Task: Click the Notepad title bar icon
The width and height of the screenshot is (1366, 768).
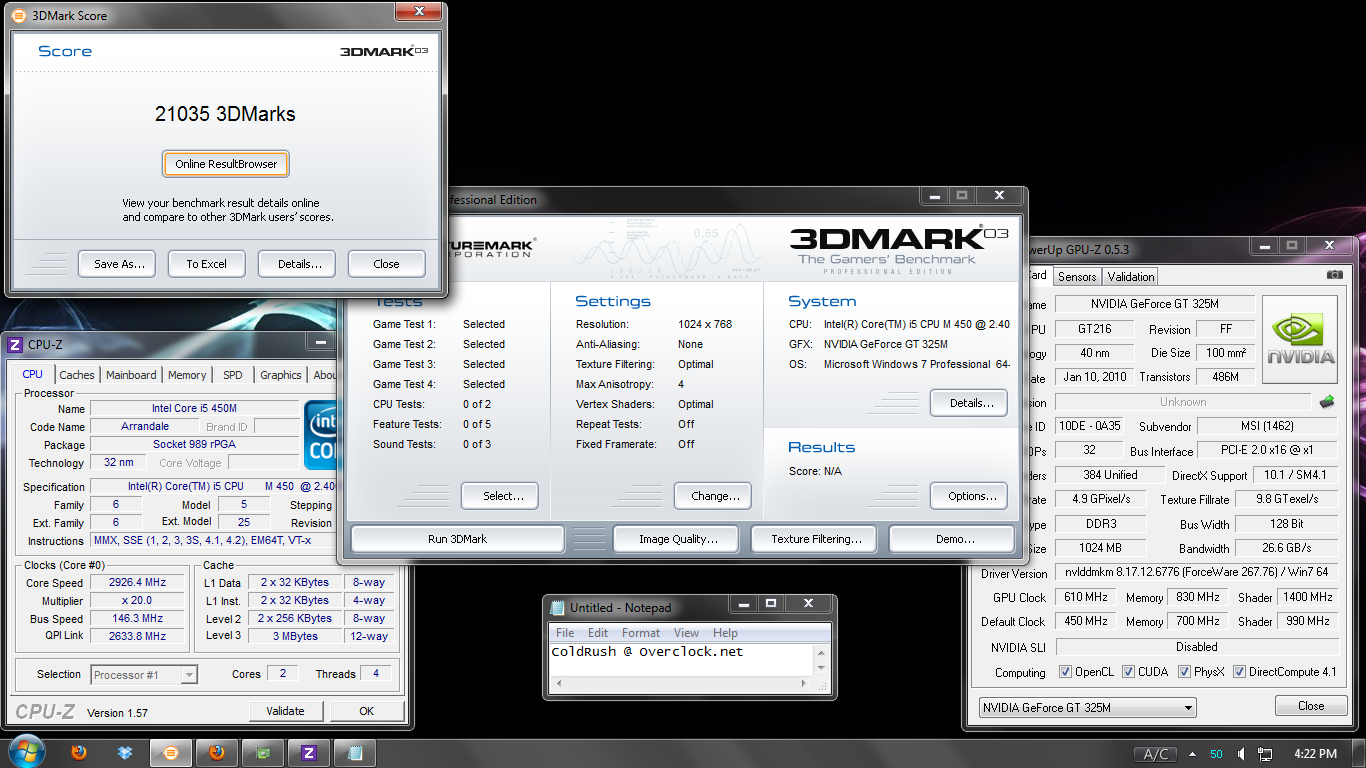Action: [x=558, y=607]
